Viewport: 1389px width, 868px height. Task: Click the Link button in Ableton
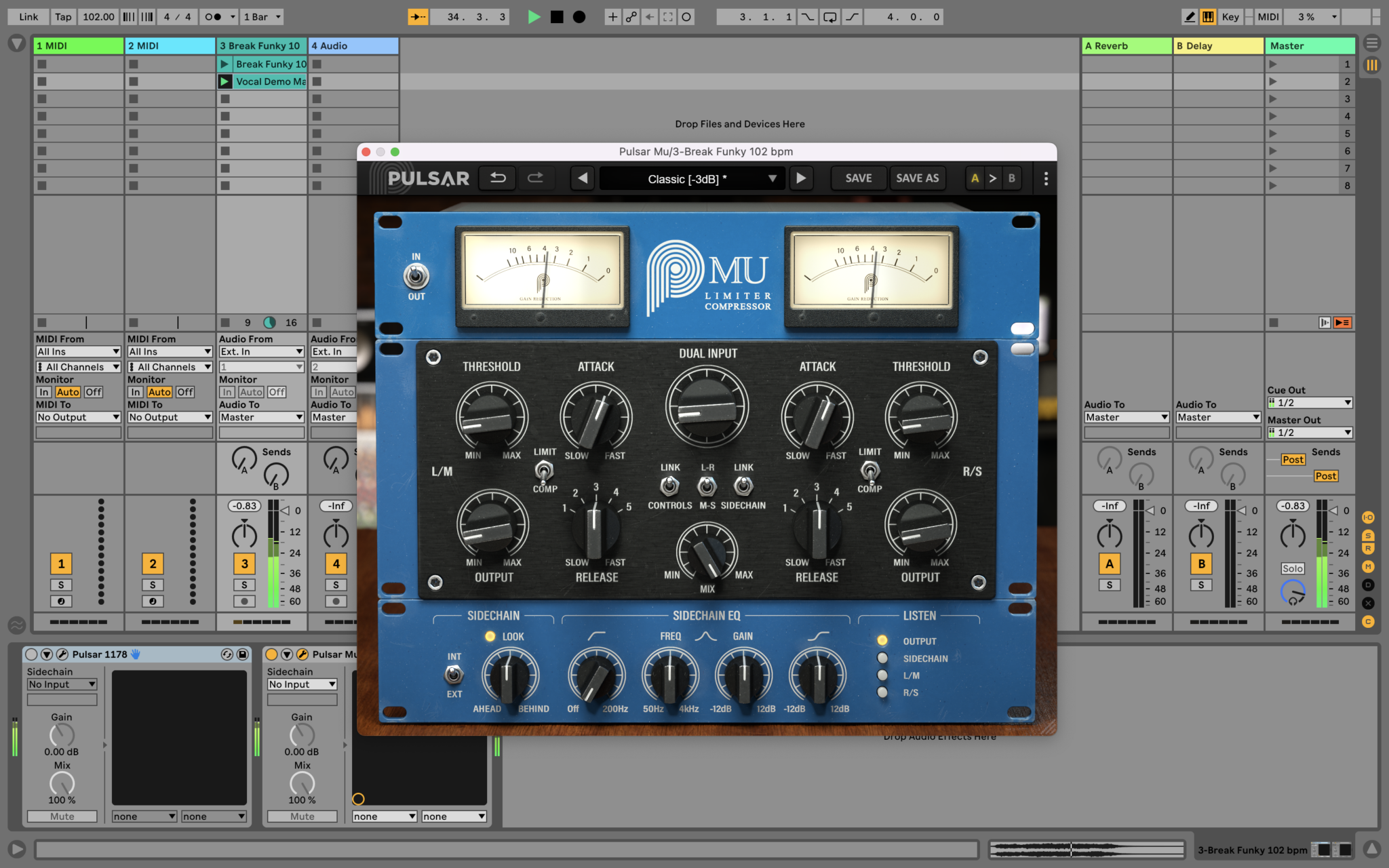(x=28, y=17)
